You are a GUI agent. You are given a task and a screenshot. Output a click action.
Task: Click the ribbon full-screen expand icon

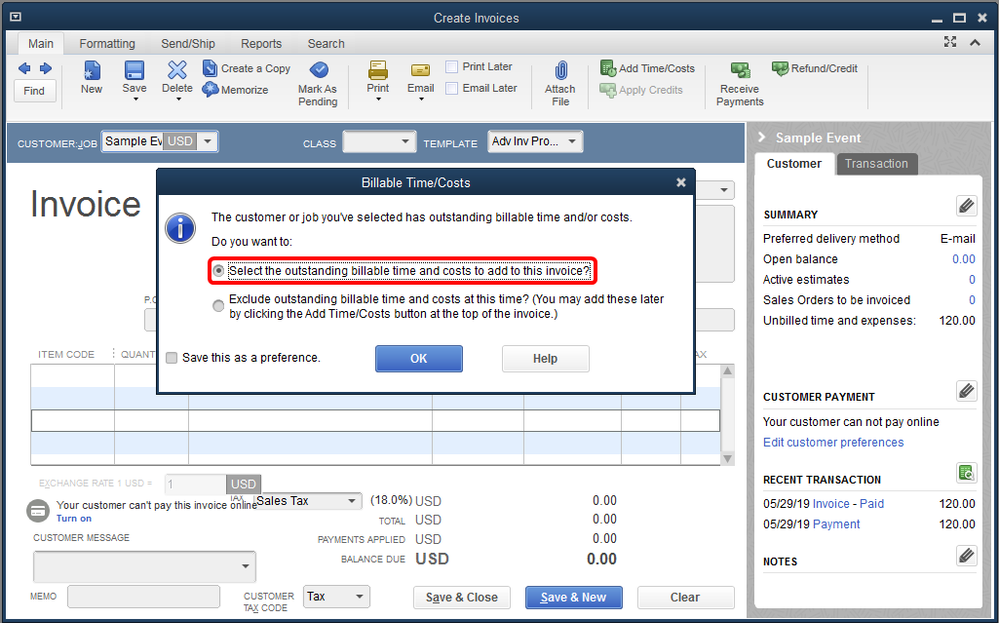click(951, 42)
